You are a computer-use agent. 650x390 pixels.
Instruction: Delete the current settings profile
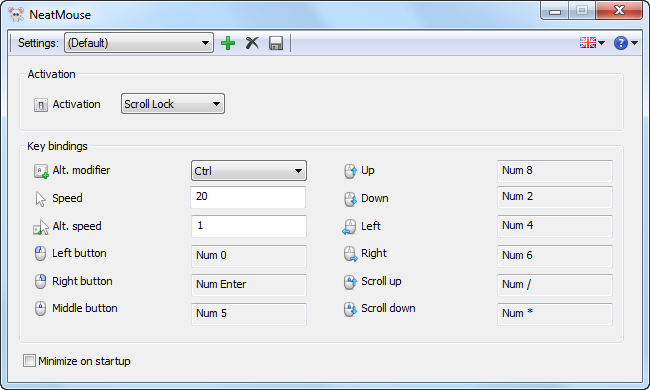coord(252,43)
